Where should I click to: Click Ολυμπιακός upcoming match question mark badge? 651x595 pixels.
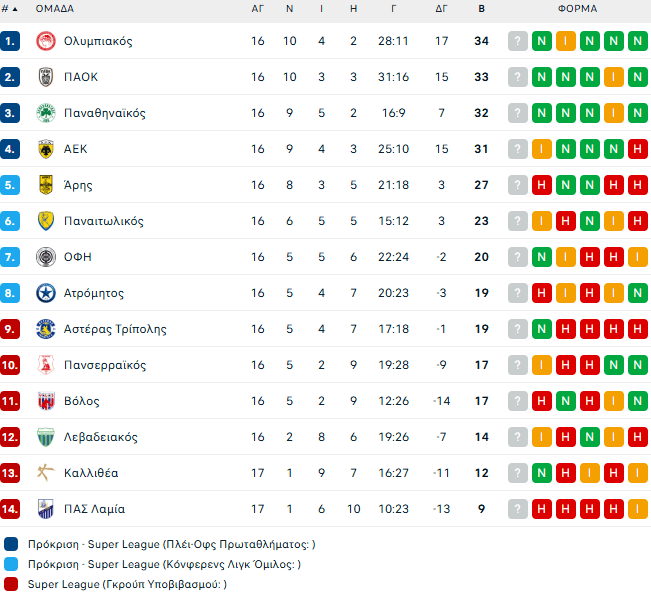pos(517,41)
